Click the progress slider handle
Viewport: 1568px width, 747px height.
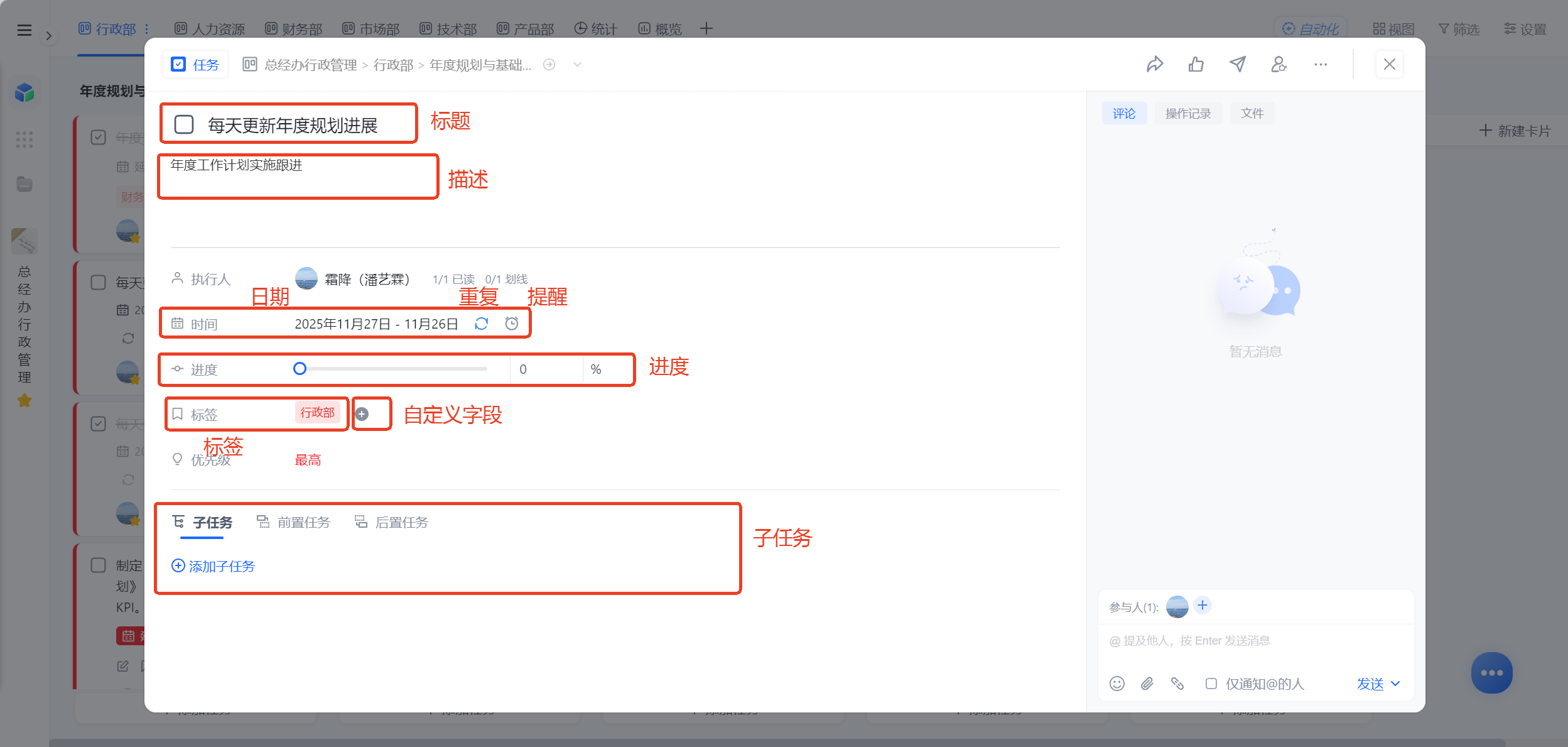tap(300, 369)
